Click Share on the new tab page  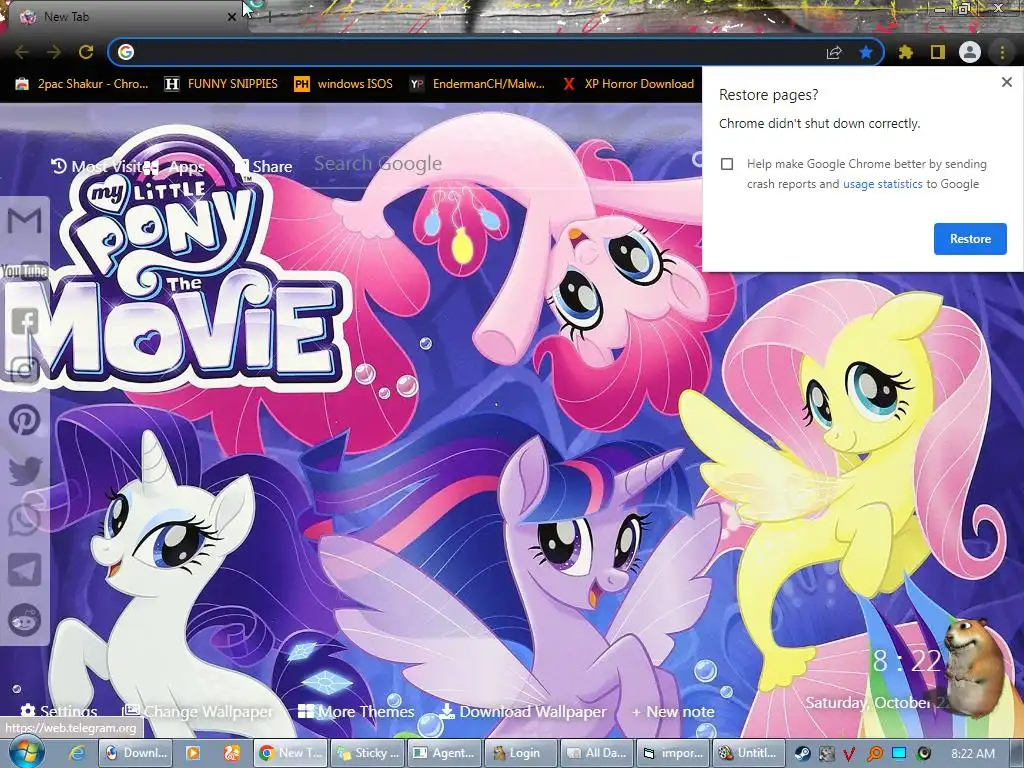tap(264, 167)
